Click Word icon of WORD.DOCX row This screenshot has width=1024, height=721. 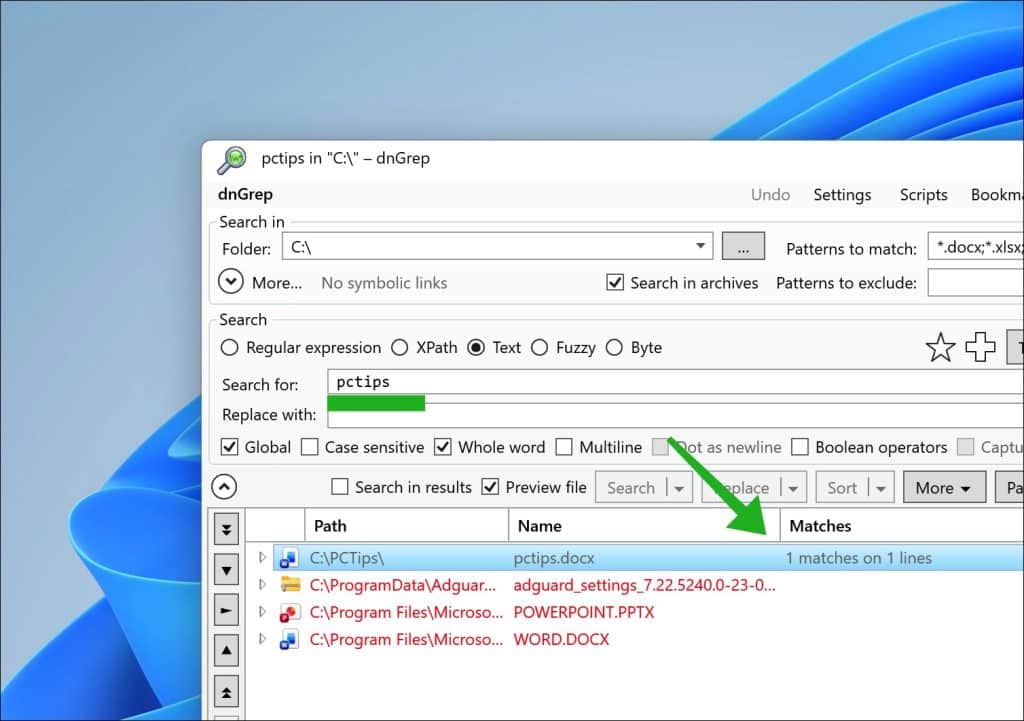289,640
